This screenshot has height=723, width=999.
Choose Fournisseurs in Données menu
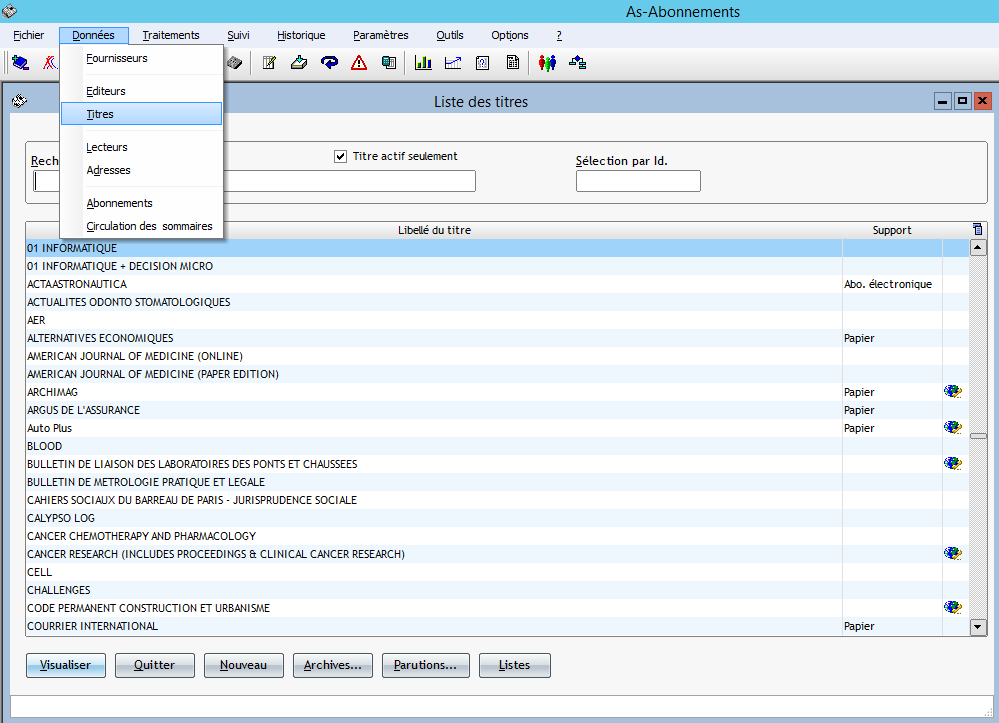click(x=141, y=58)
